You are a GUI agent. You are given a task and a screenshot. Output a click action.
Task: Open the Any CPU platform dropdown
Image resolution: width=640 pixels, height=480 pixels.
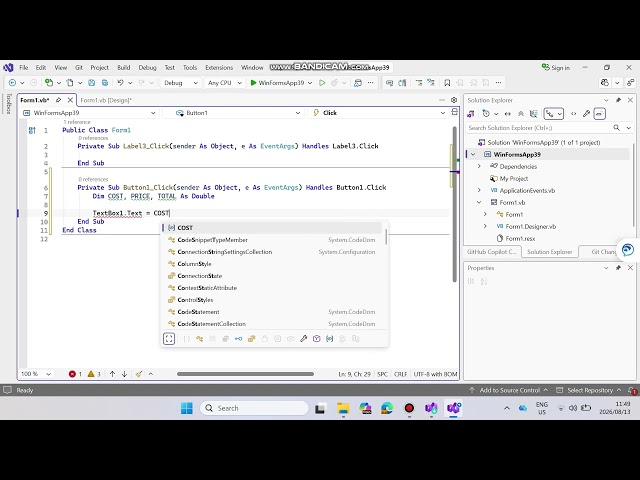[224, 83]
